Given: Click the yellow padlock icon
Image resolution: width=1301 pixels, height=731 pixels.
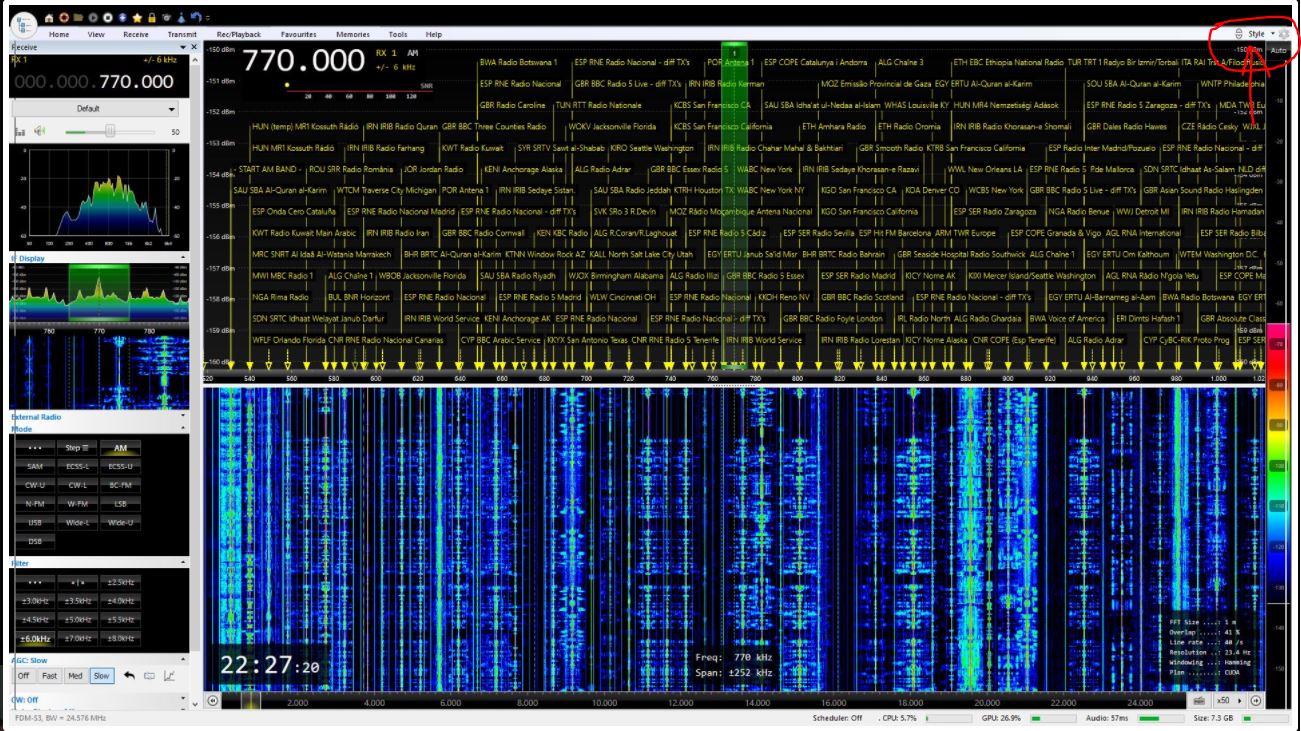Looking at the screenshot, I should click(151, 18).
